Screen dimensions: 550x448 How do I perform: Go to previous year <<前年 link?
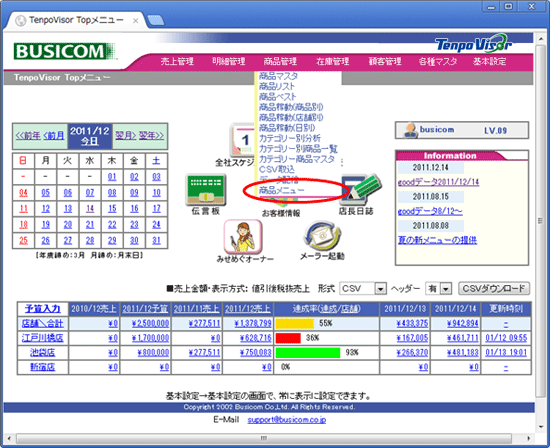click(28, 135)
